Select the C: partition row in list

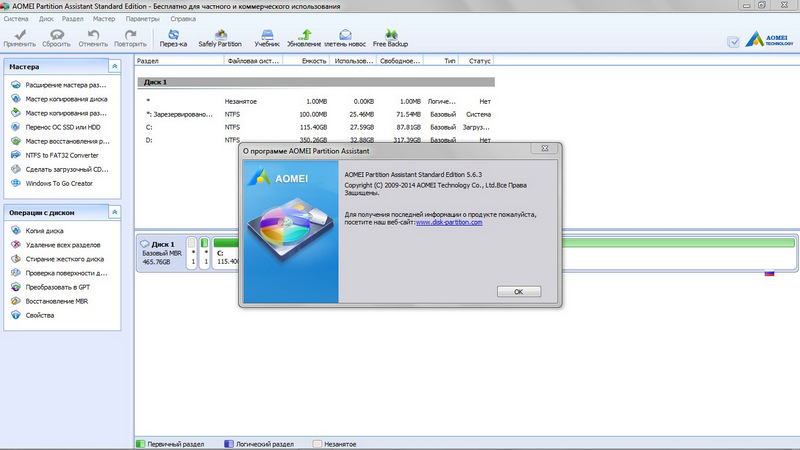tap(315, 127)
